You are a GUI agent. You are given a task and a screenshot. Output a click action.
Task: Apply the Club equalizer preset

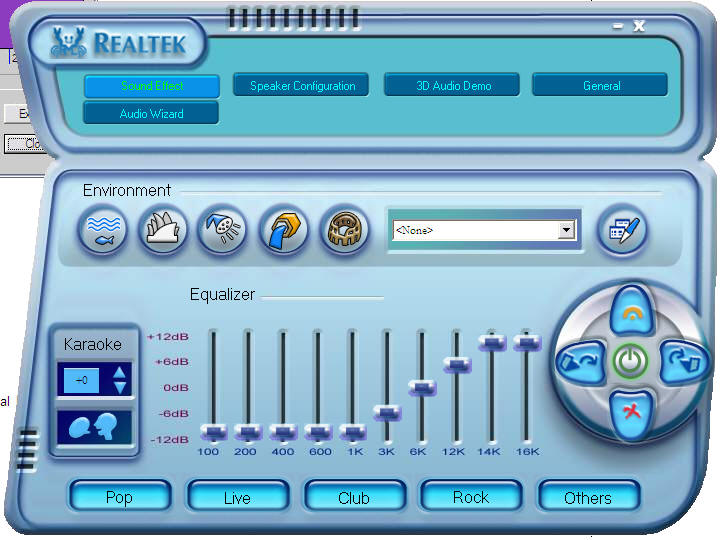(x=354, y=497)
